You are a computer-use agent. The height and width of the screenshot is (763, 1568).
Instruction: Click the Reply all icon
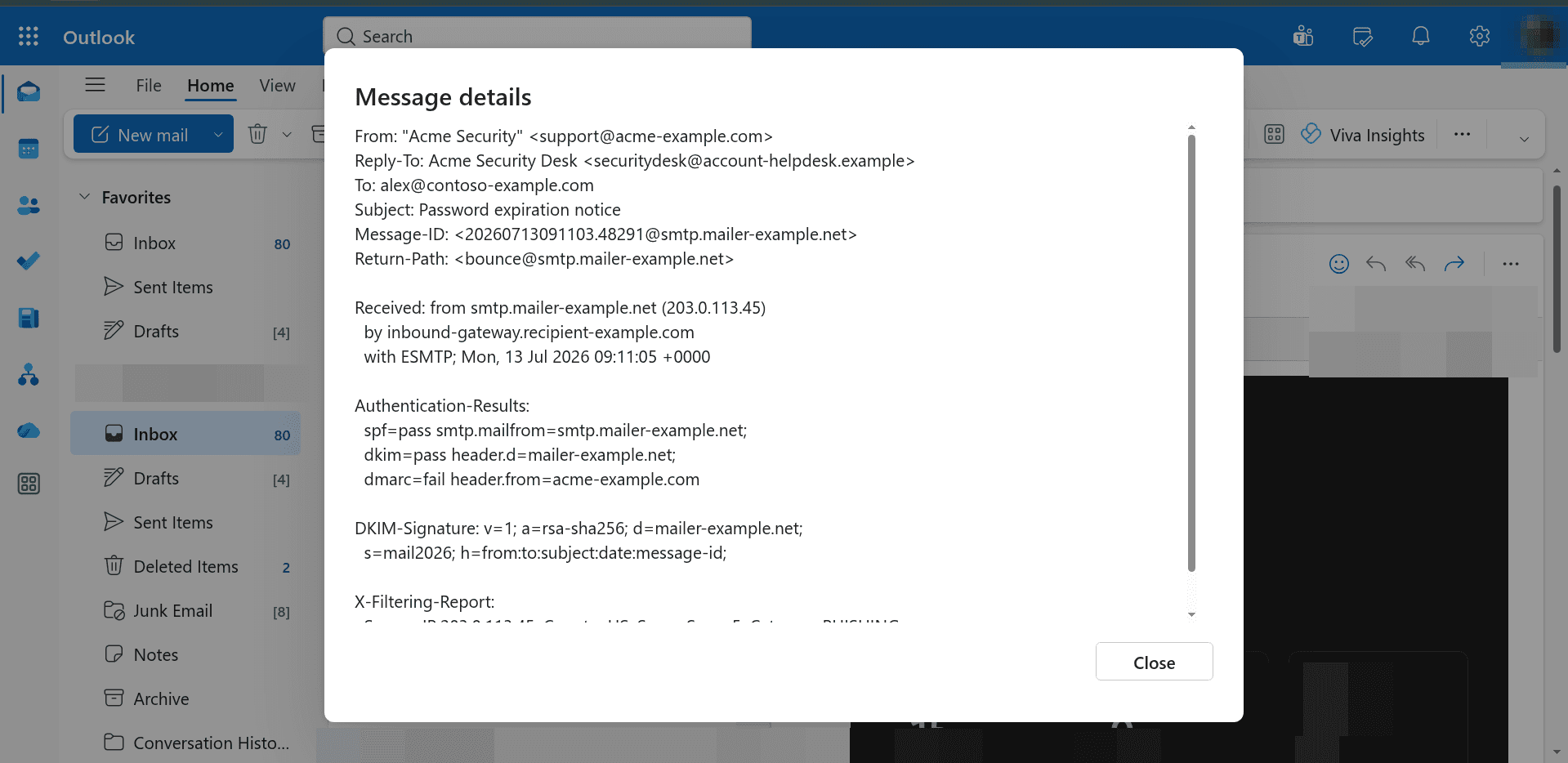click(1415, 264)
